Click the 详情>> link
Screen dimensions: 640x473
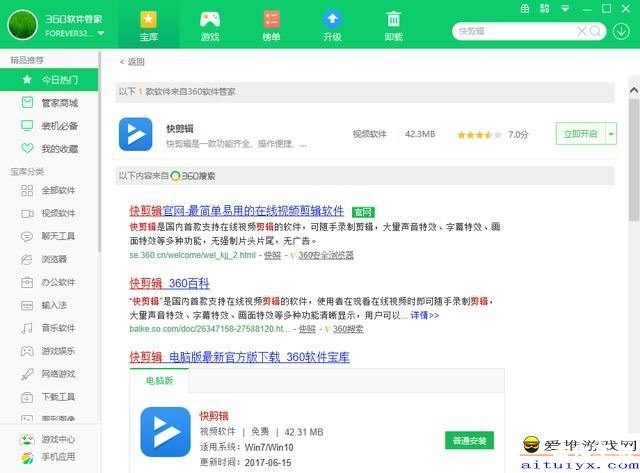(x=425, y=315)
